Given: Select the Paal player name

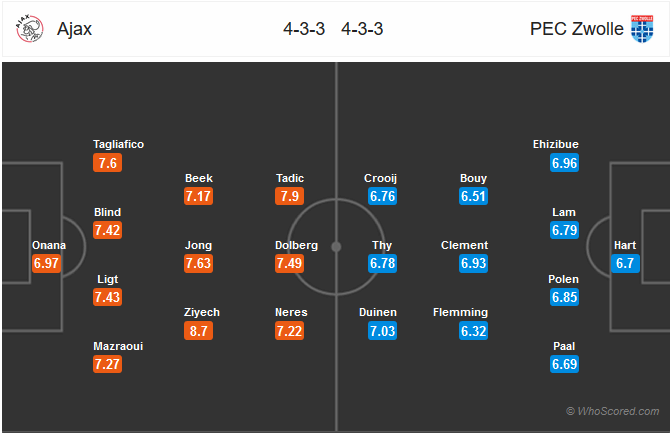Looking at the screenshot, I should [x=564, y=346].
